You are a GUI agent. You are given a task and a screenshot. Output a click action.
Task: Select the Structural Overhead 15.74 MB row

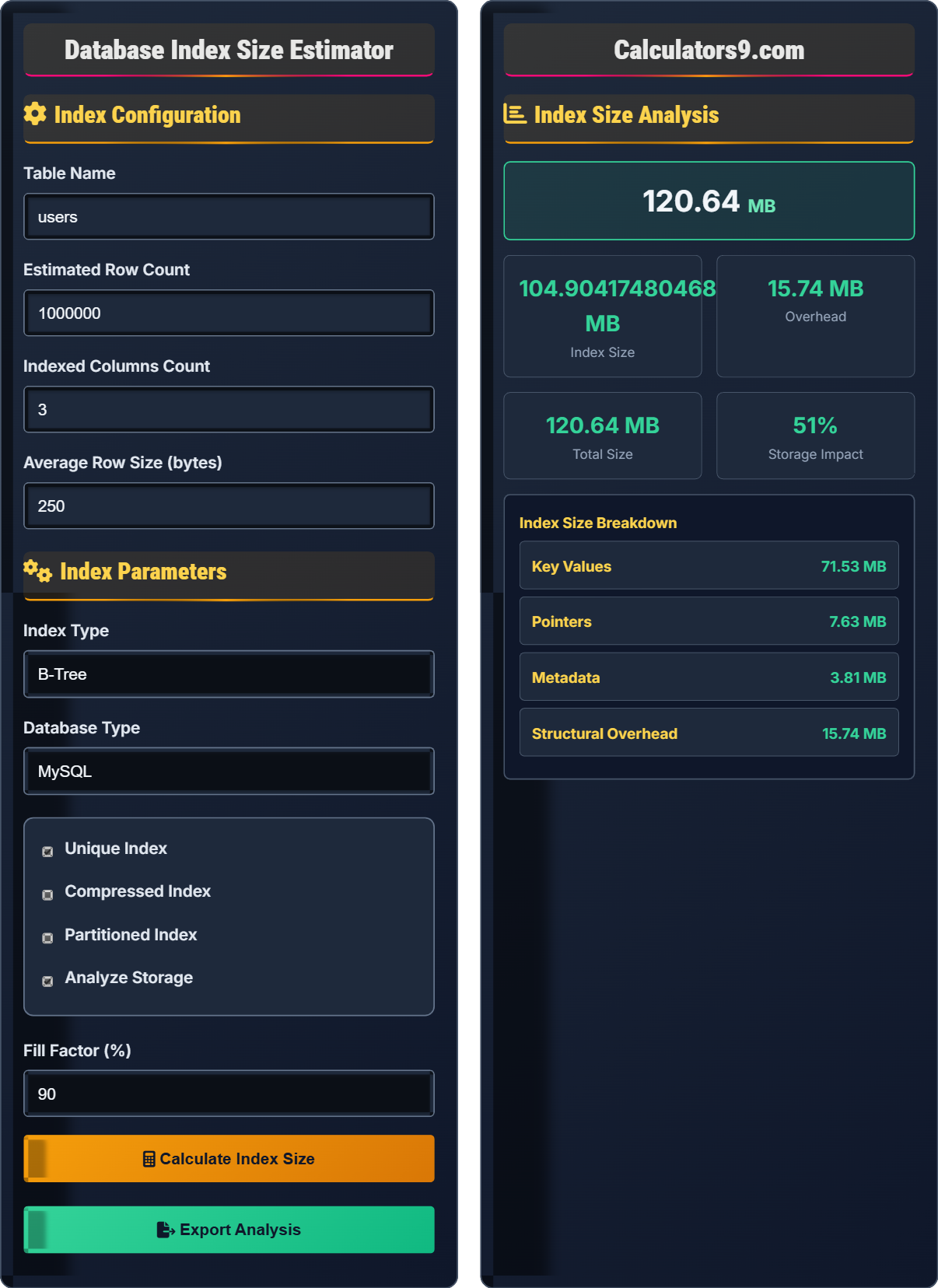click(709, 733)
